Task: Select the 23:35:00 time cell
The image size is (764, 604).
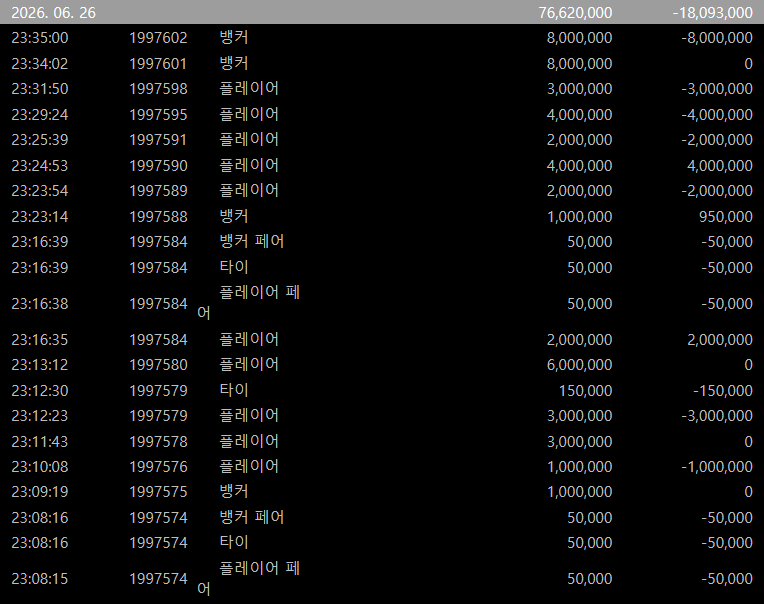Action: (40, 38)
